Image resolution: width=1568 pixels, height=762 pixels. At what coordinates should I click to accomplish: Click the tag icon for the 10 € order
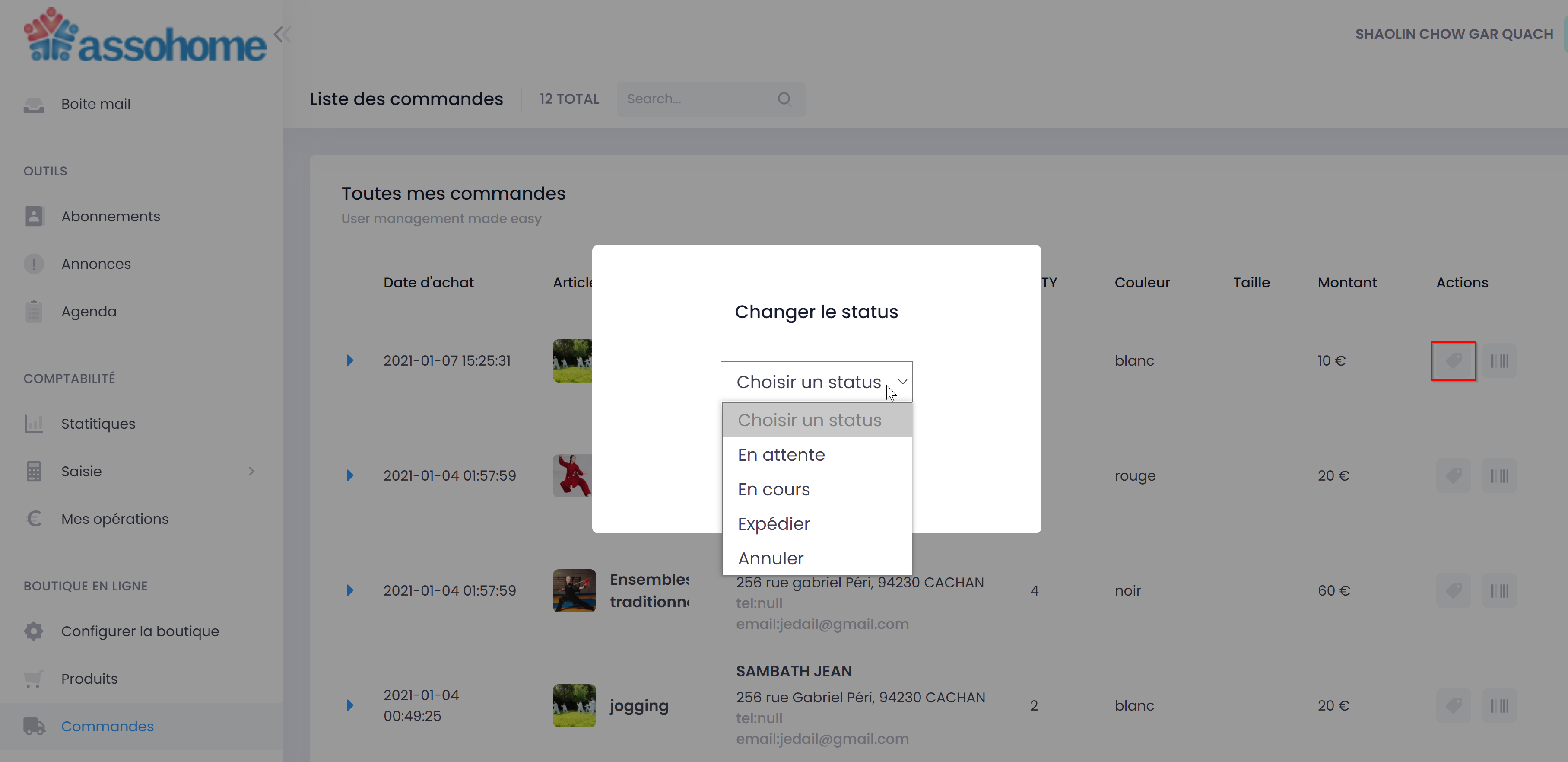(x=1453, y=360)
